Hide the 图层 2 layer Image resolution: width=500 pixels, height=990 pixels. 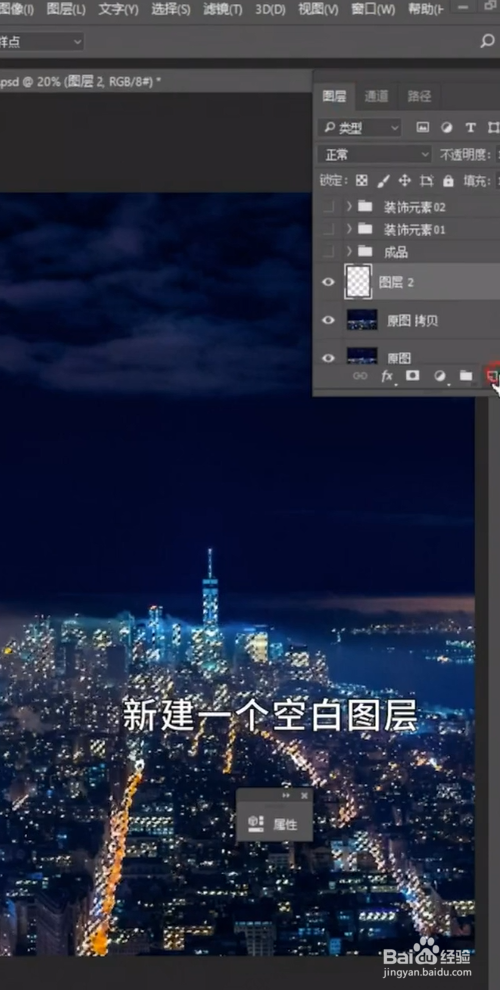point(328,282)
